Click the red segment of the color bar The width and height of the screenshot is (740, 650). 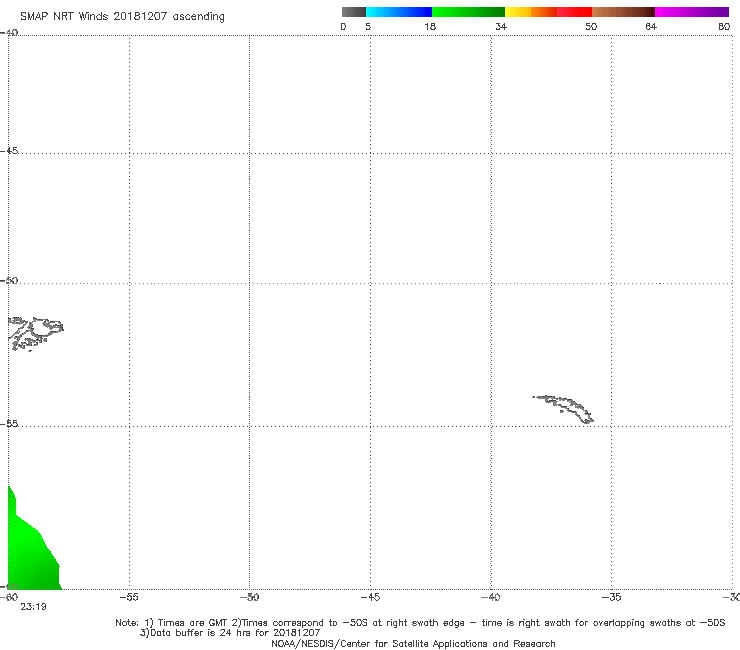pyautogui.click(x=574, y=12)
